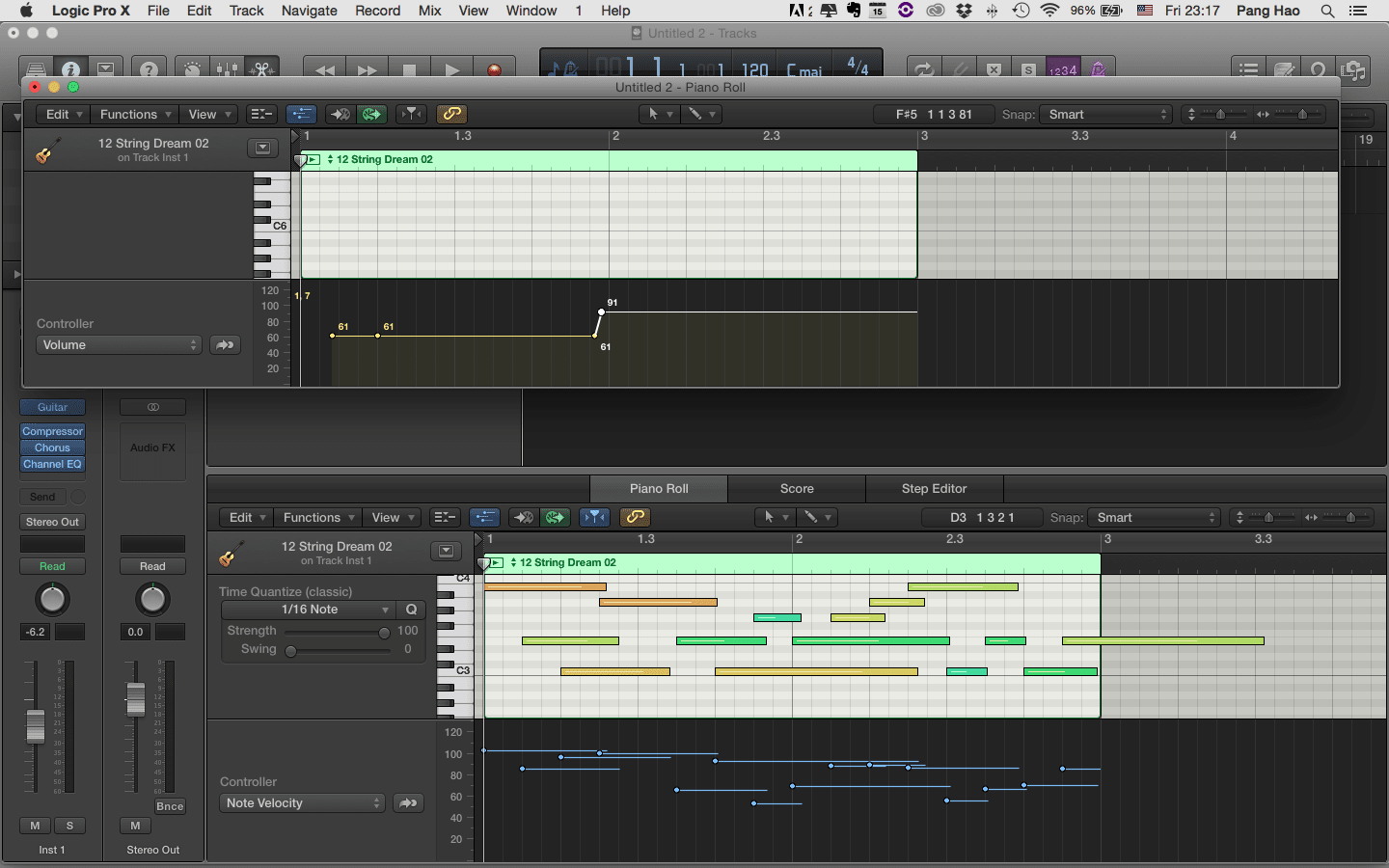Open the Navigate menu in menu bar
The width and height of the screenshot is (1389, 868).
click(310, 11)
